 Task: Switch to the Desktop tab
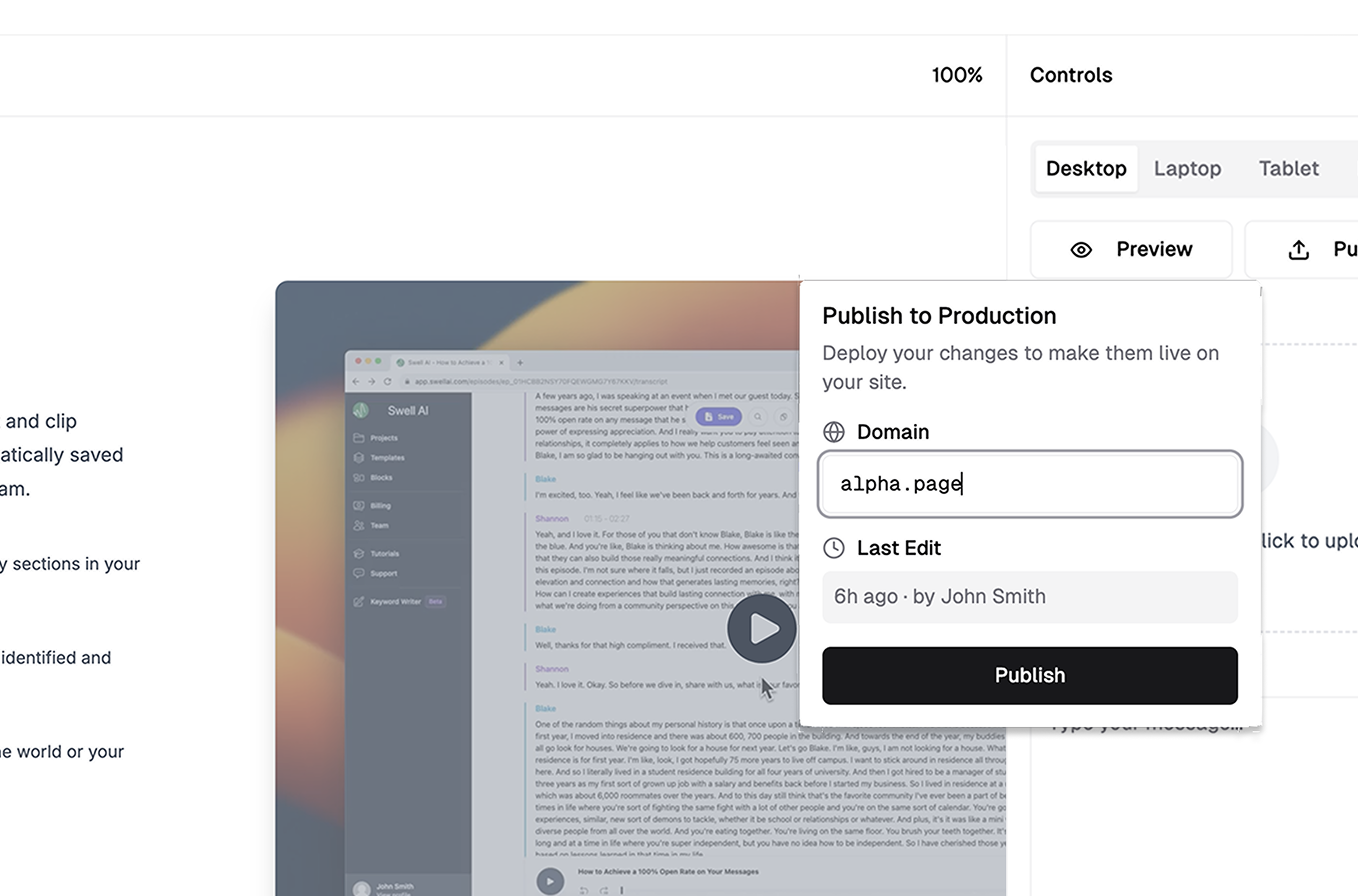click(x=1086, y=169)
